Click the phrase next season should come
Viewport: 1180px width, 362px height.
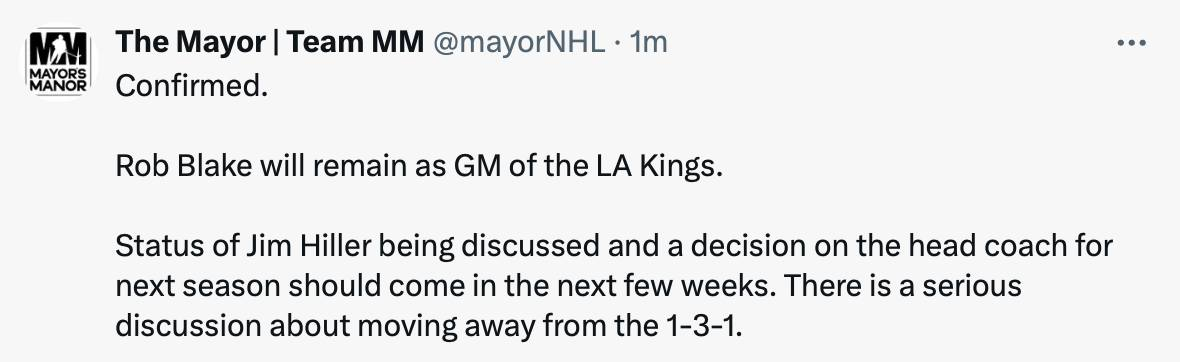(x=277, y=287)
